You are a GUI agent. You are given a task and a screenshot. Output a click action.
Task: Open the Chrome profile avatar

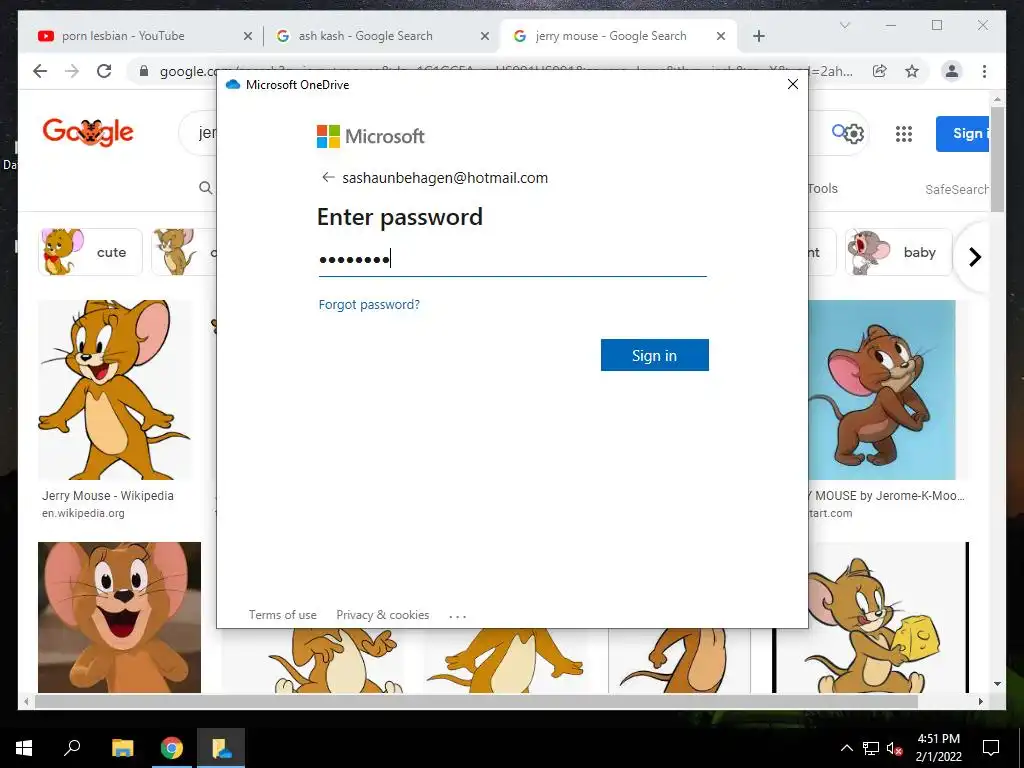pyautogui.click(x=952, y=71)
